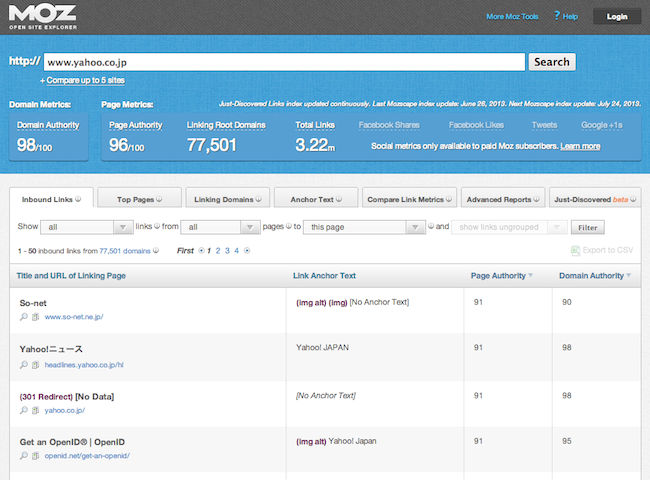Click the page icon in OpenID row

coord(36,456)
